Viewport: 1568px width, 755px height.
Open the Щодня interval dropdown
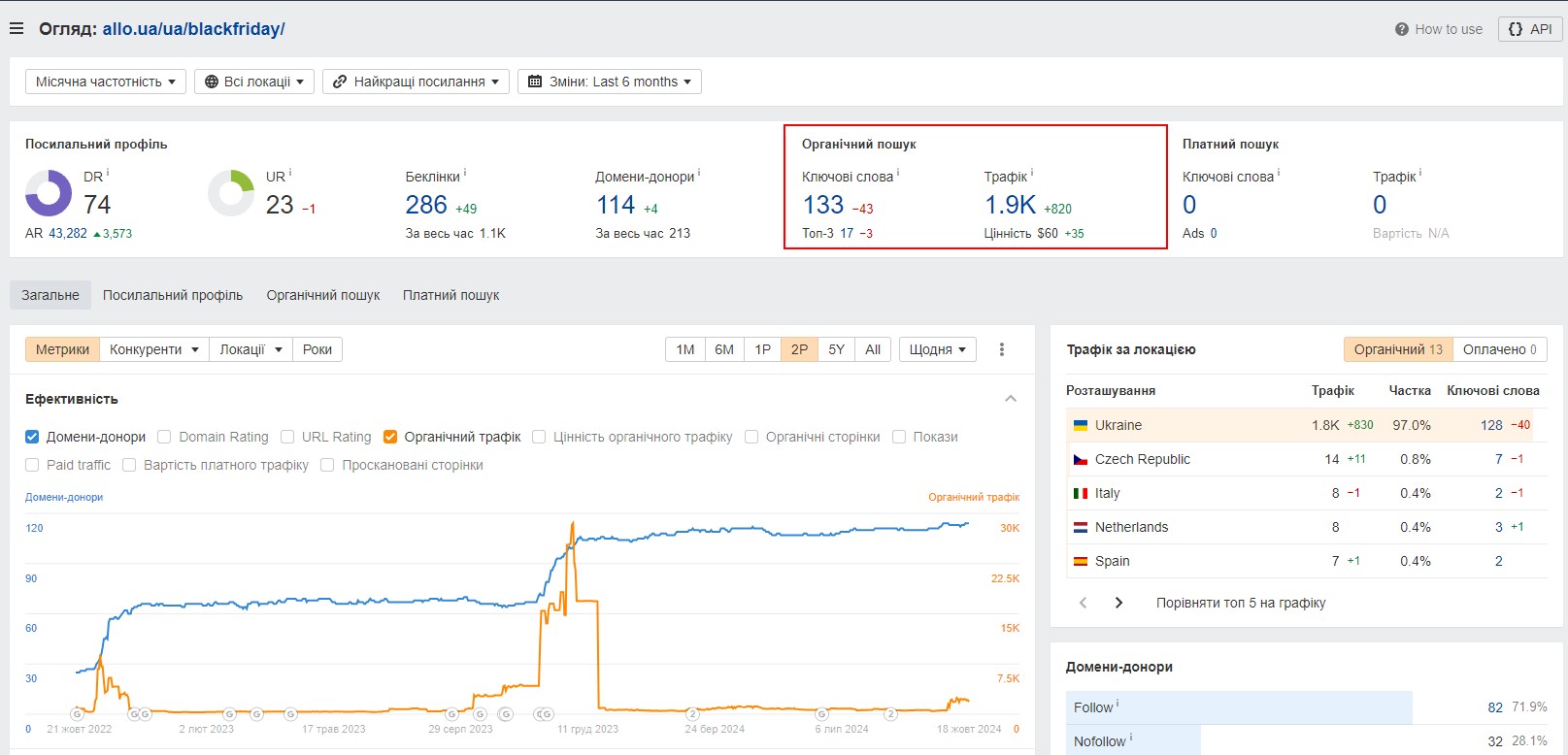coord(938,349)
